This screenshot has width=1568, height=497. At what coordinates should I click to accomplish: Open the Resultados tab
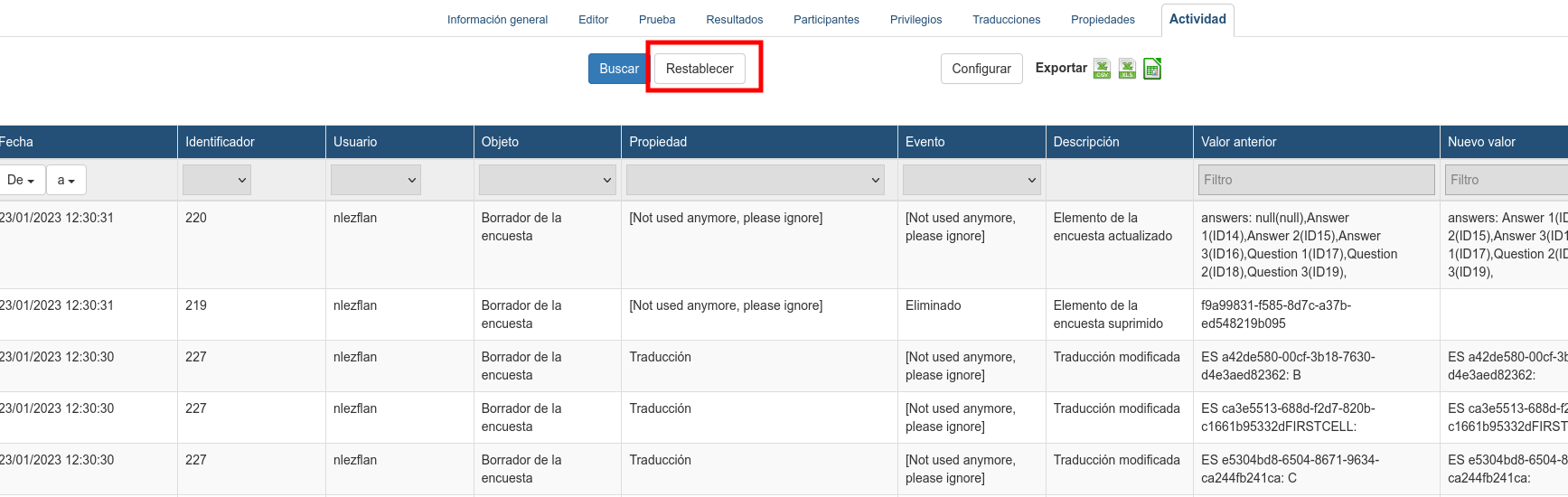tap(735, 20)
